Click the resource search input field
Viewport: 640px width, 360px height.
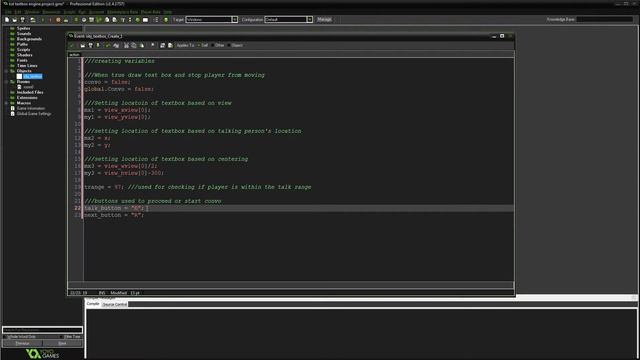click(x=42, y=330)
